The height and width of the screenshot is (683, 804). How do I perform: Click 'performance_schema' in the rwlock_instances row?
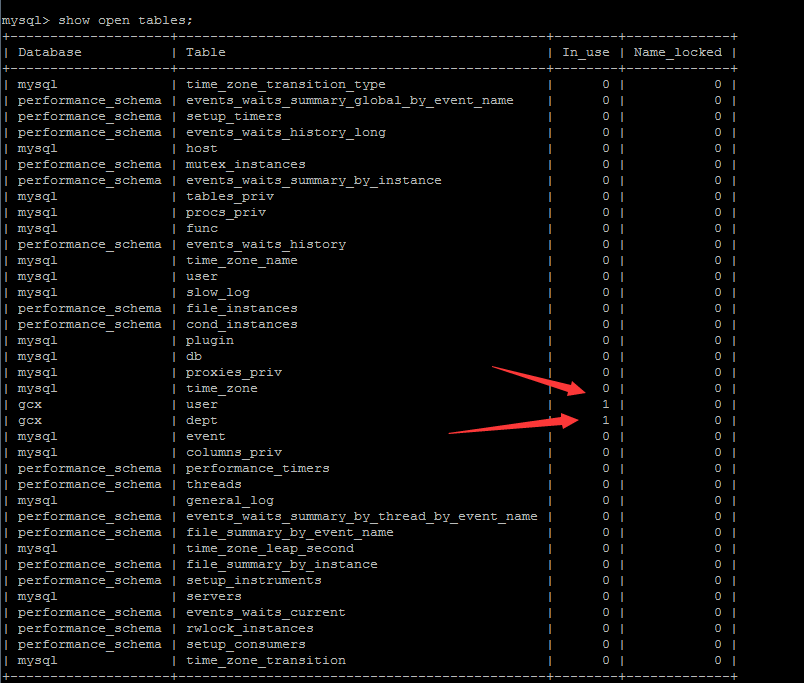coord(90,628)
